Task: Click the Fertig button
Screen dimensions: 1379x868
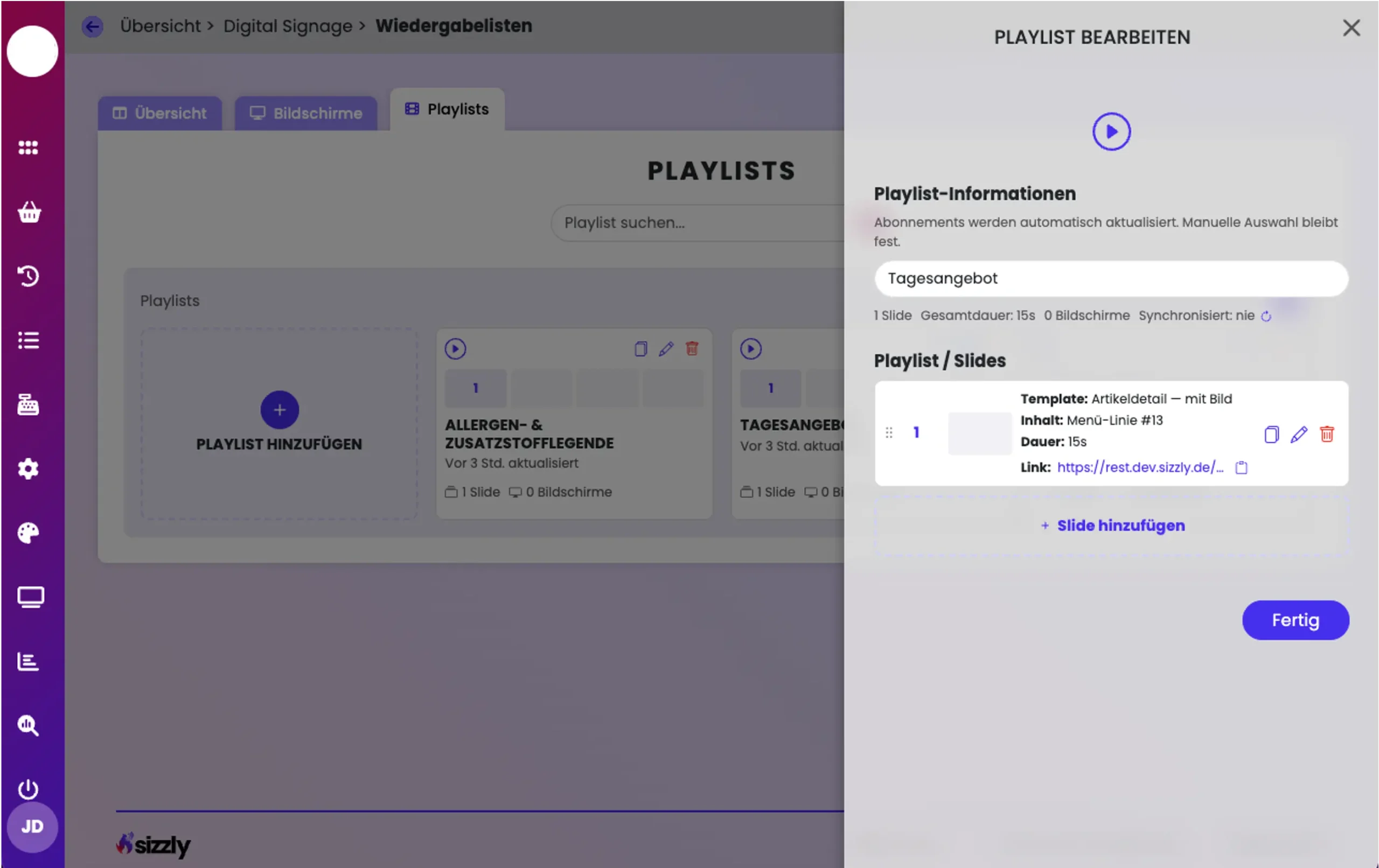Action: [1296, 620]
